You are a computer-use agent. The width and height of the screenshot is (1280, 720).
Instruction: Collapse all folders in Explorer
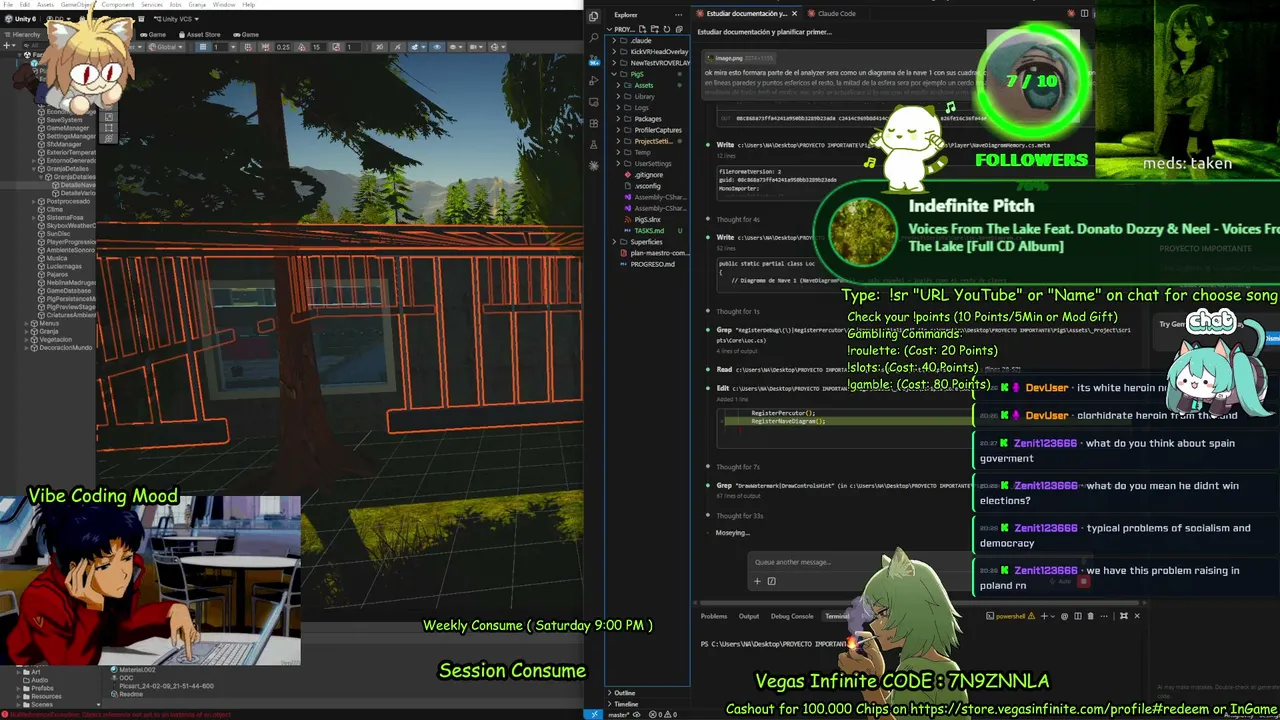pyautogui.click(x=677, y=29)
